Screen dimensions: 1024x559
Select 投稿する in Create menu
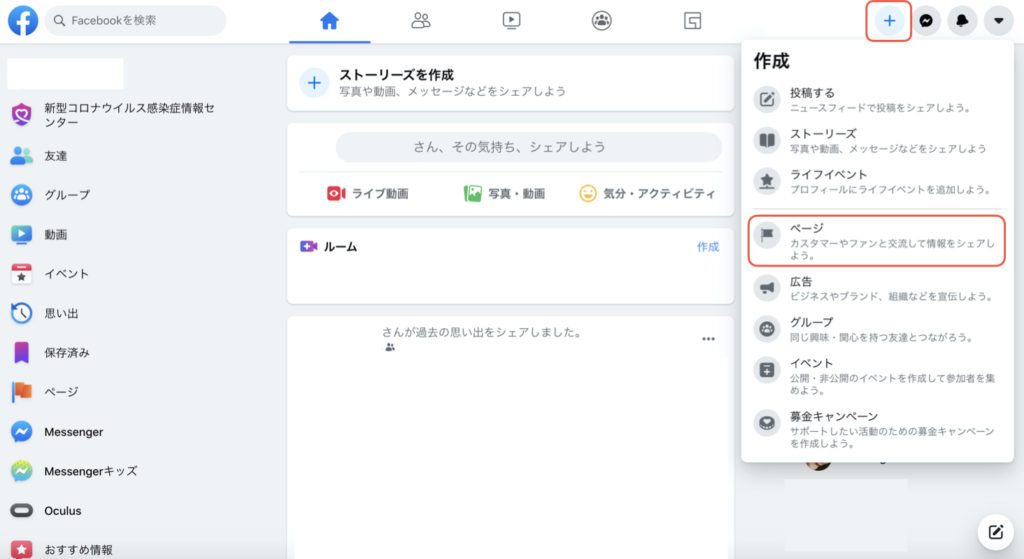(876, 99)
